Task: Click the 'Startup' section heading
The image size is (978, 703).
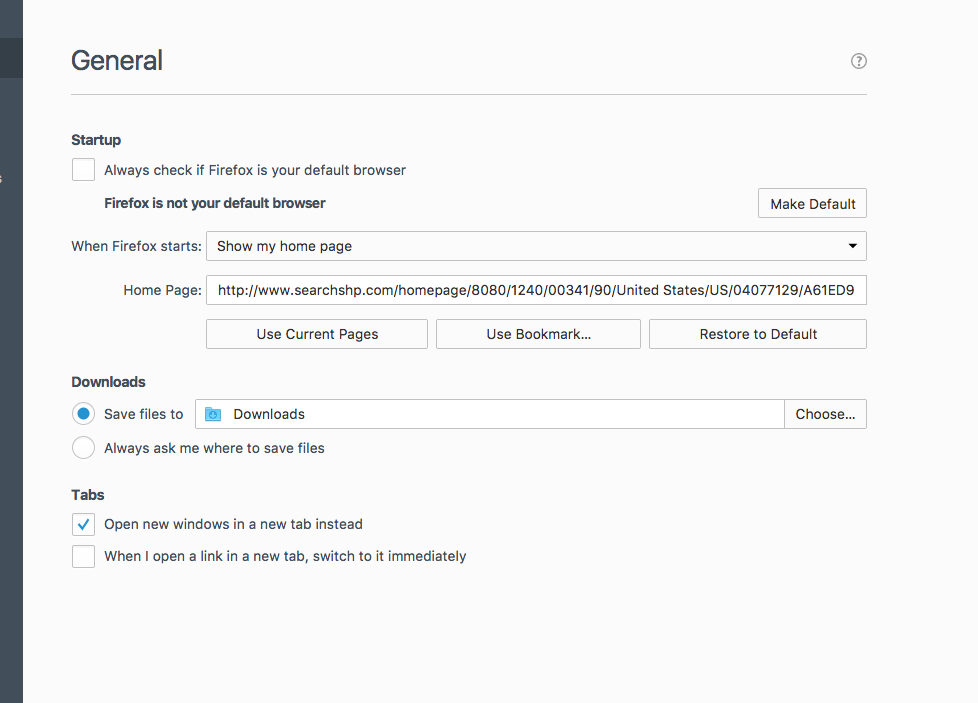Action: click(x=96, y=140)
